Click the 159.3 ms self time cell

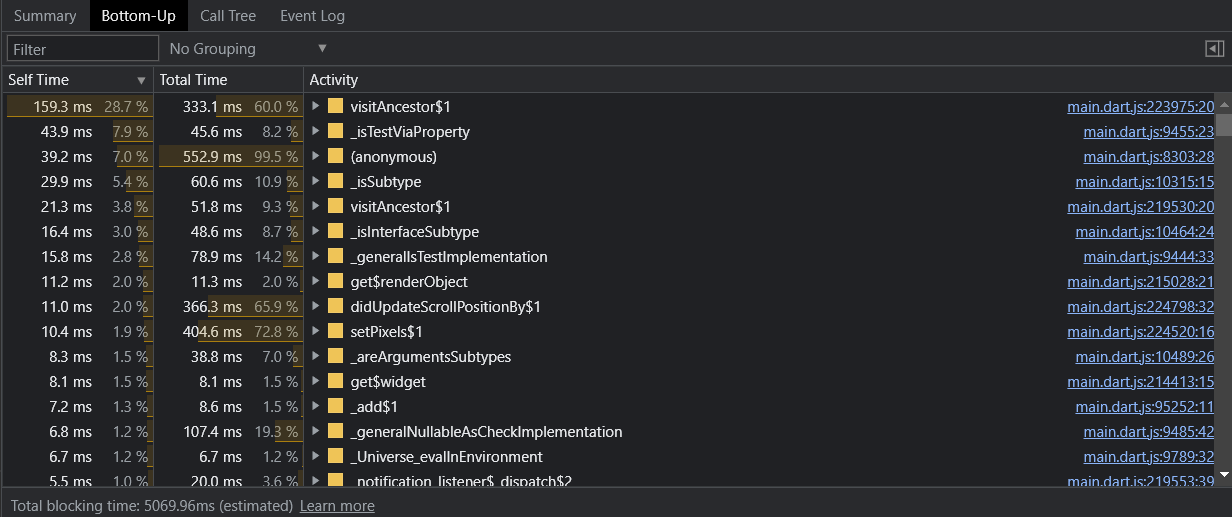coord(77,106)
